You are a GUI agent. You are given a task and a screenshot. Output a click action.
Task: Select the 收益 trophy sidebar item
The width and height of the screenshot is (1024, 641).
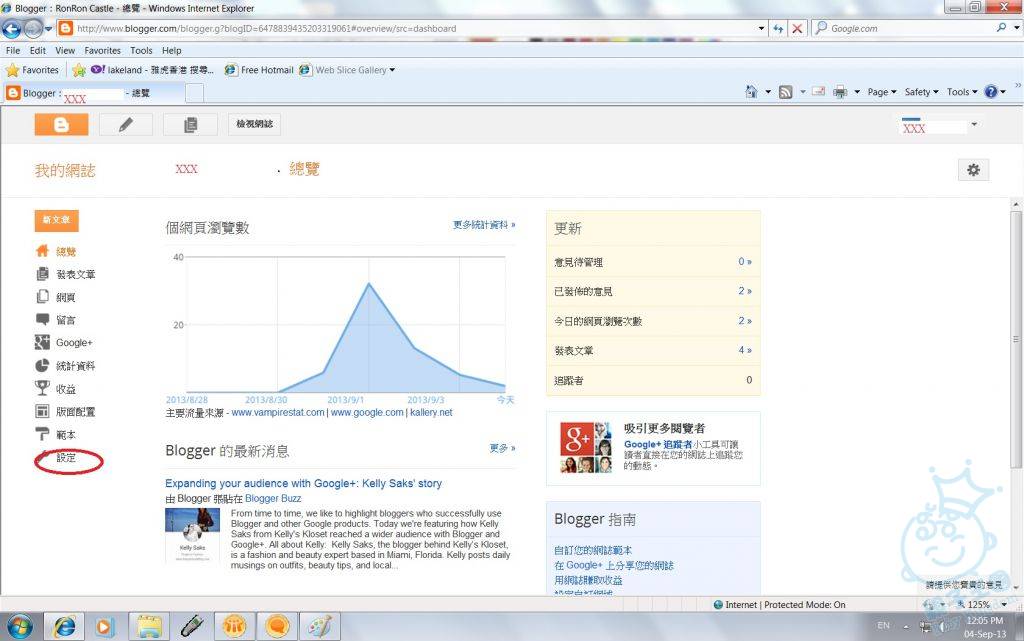[43, 389]
